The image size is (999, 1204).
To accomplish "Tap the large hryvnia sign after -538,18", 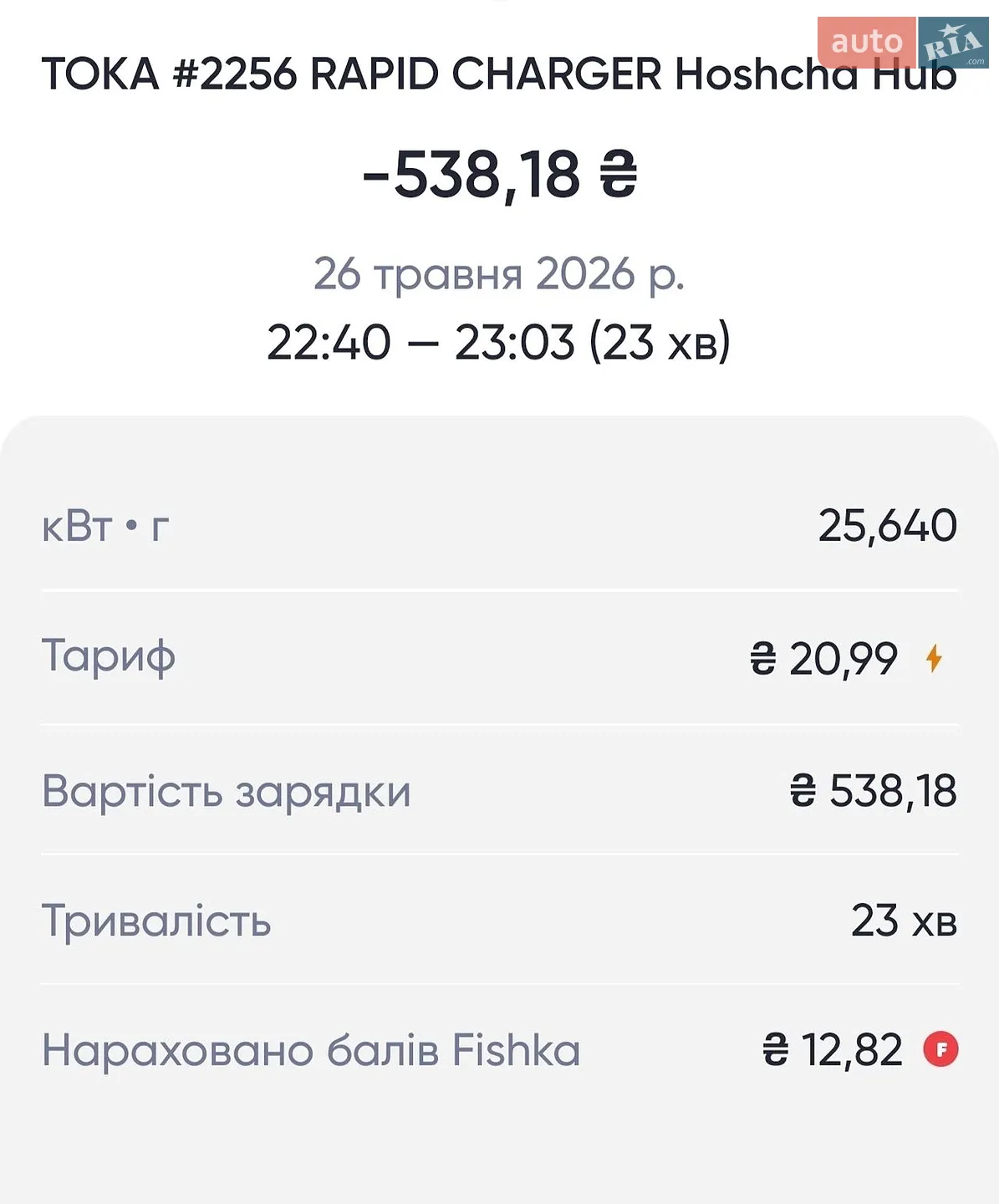I will (619, 175).
